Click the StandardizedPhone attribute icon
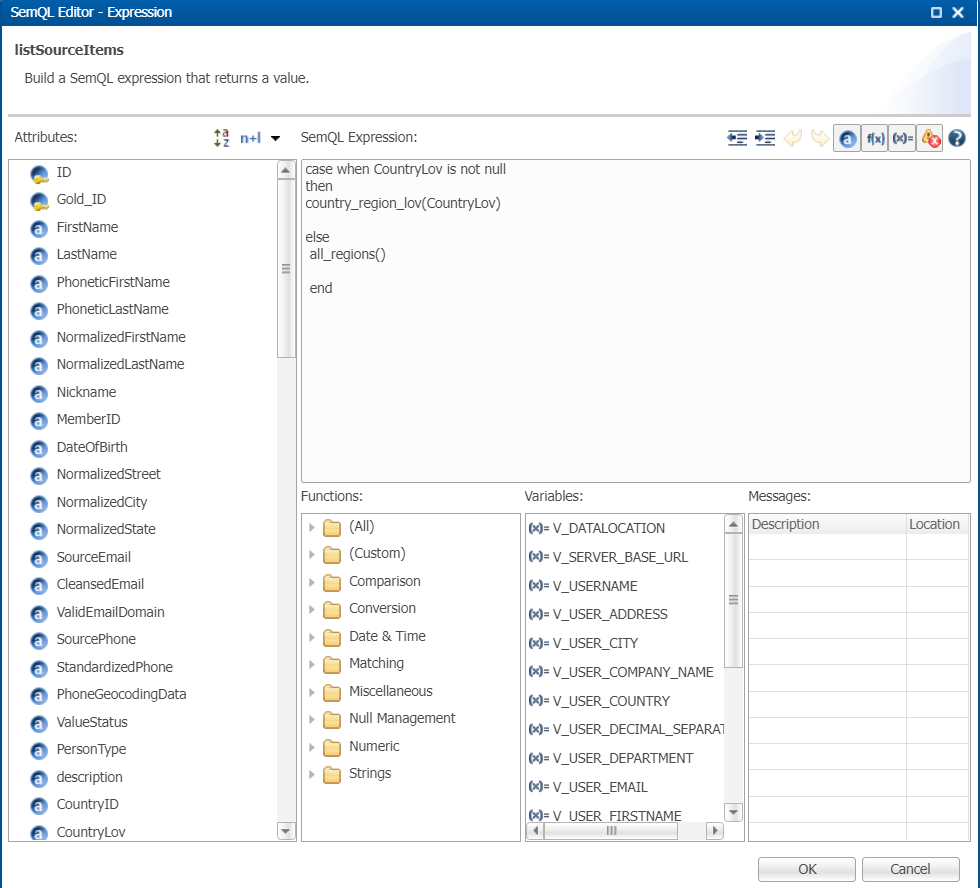 pos(39,669)
